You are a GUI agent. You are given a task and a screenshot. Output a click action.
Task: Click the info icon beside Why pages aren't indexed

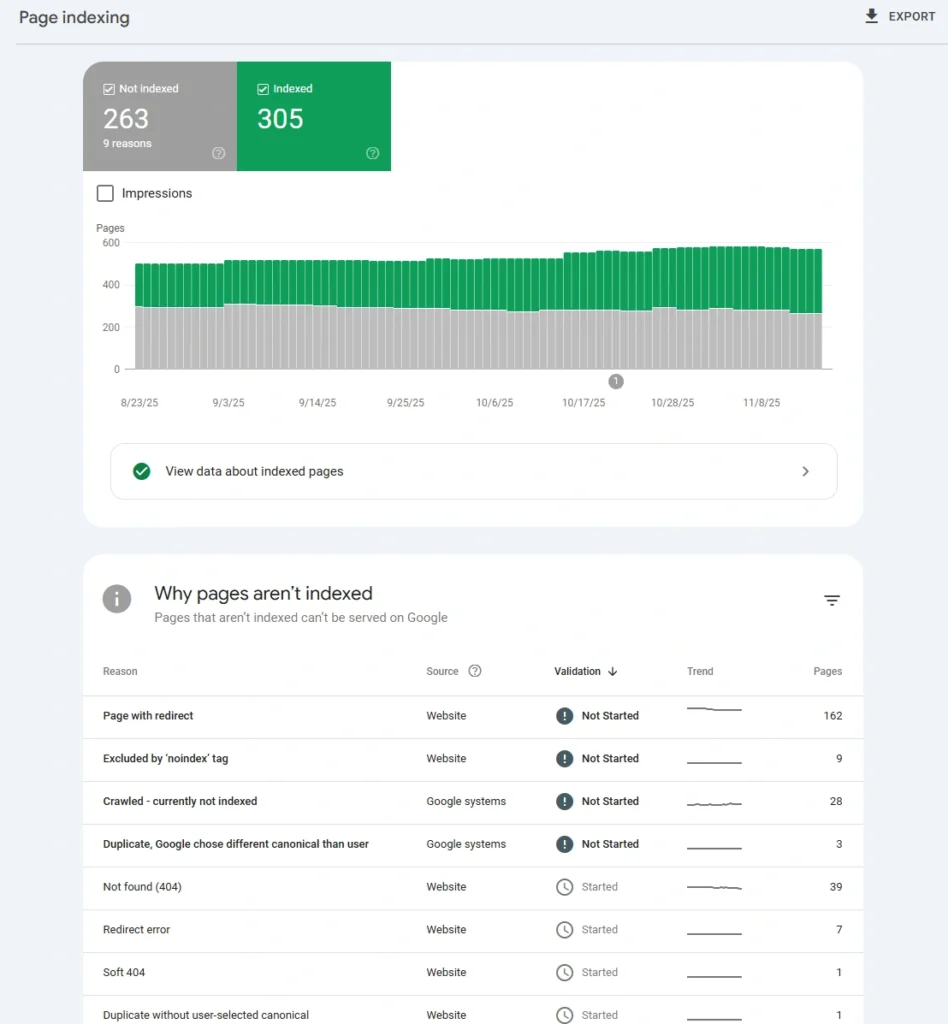pos(117,598)
